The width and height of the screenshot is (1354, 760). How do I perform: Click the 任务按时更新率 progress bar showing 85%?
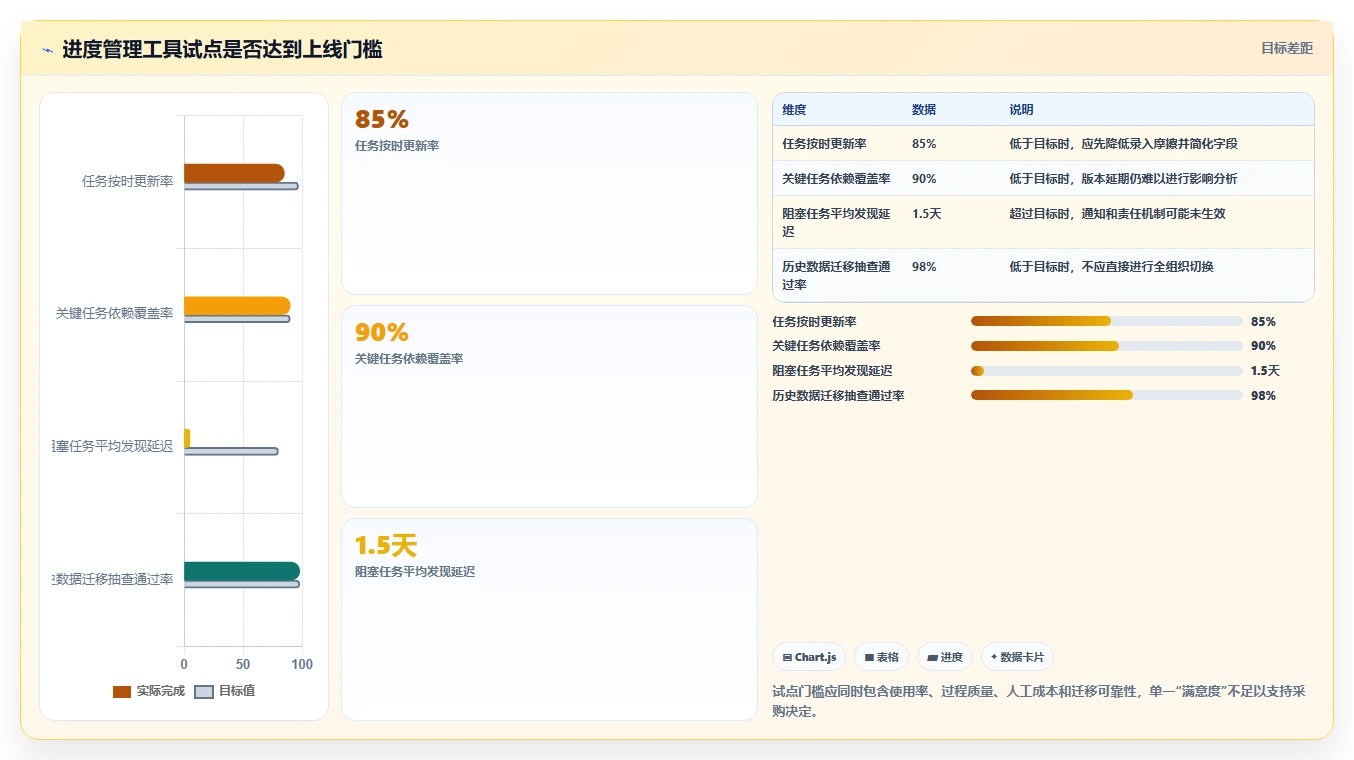1106,321
